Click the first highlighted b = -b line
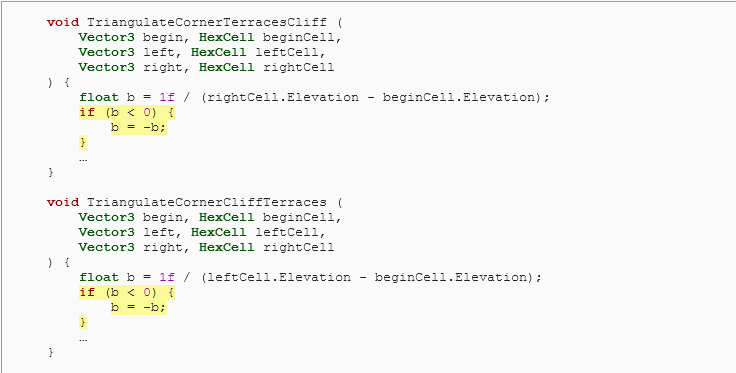 [x=138, y=127]
